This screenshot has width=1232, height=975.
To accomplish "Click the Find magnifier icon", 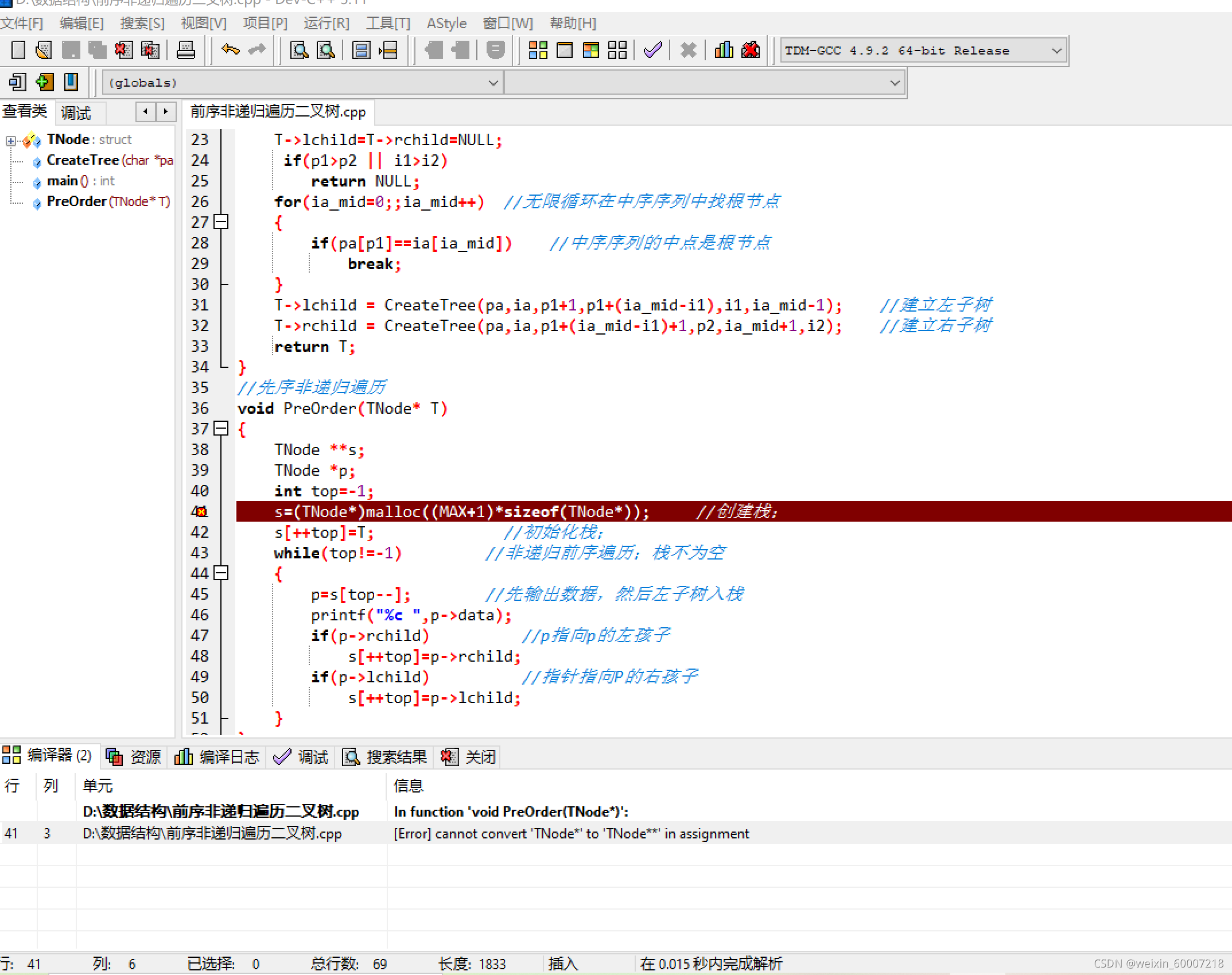I will (x=299, y=51).
